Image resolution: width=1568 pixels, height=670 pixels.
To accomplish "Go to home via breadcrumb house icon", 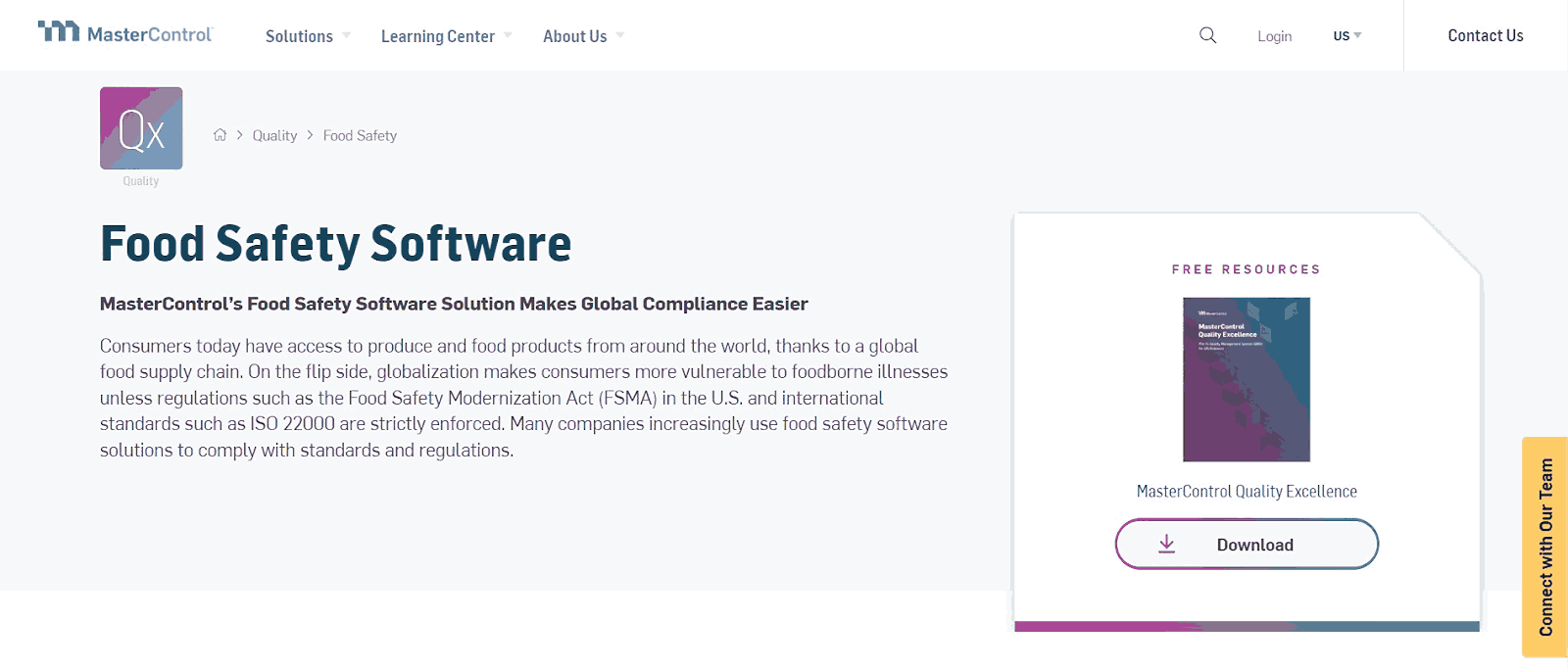I will (220, 135).
